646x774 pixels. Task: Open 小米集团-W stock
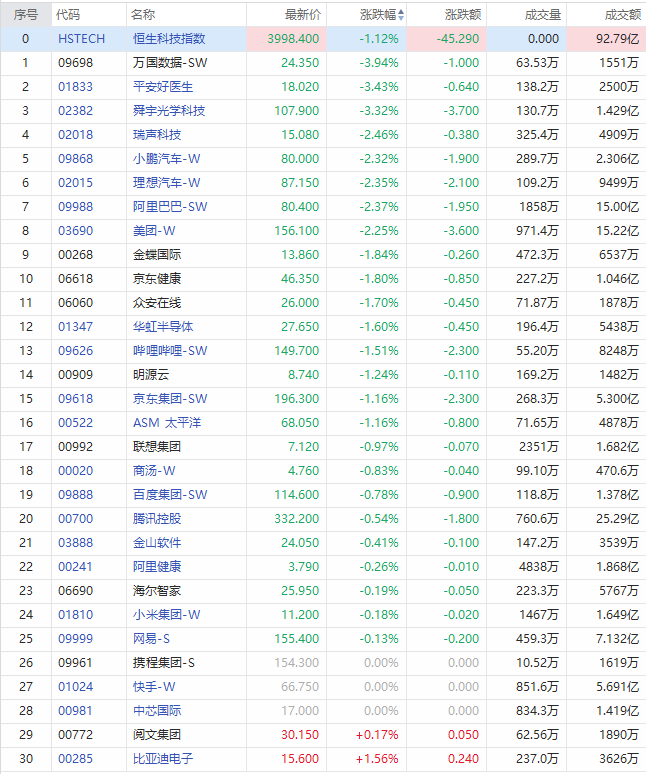[166, 615]
